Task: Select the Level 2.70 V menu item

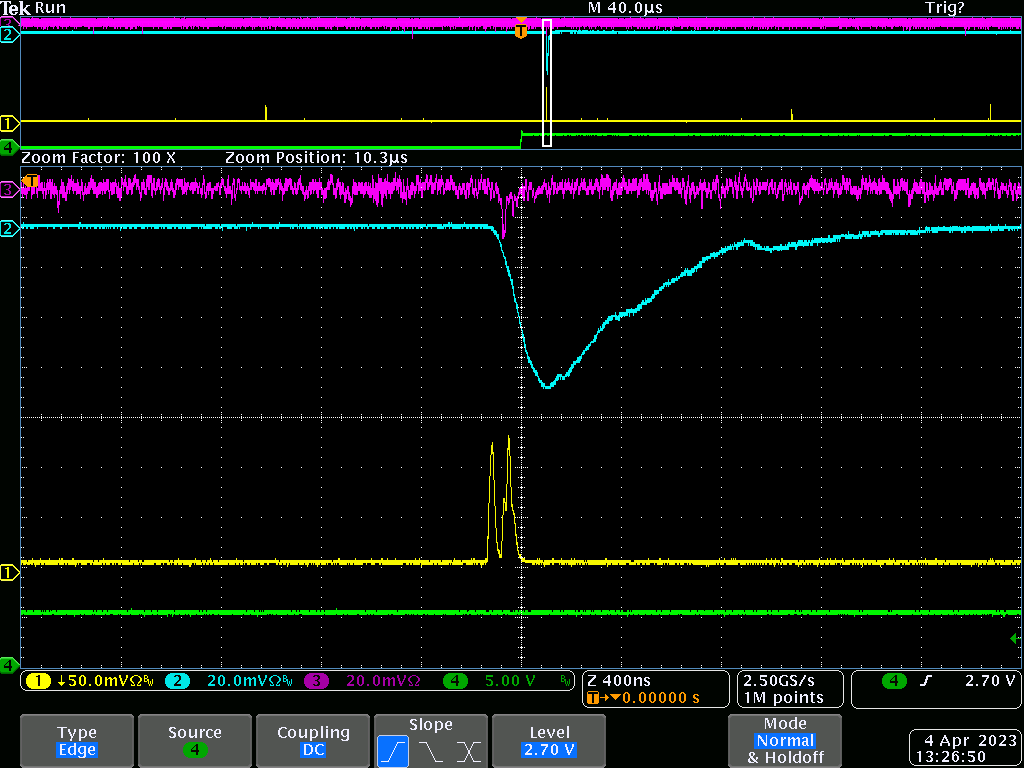Action: (x=549, y=741)
